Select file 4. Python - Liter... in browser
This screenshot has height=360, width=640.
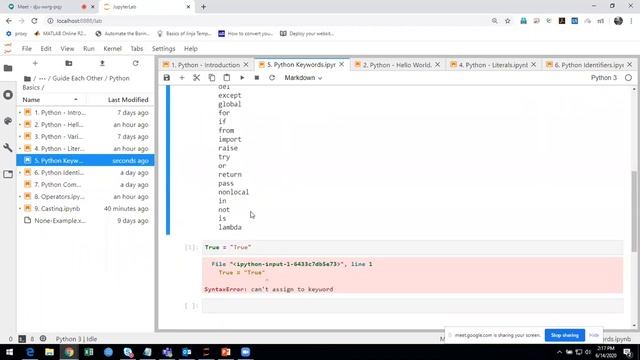coord(85,149)
